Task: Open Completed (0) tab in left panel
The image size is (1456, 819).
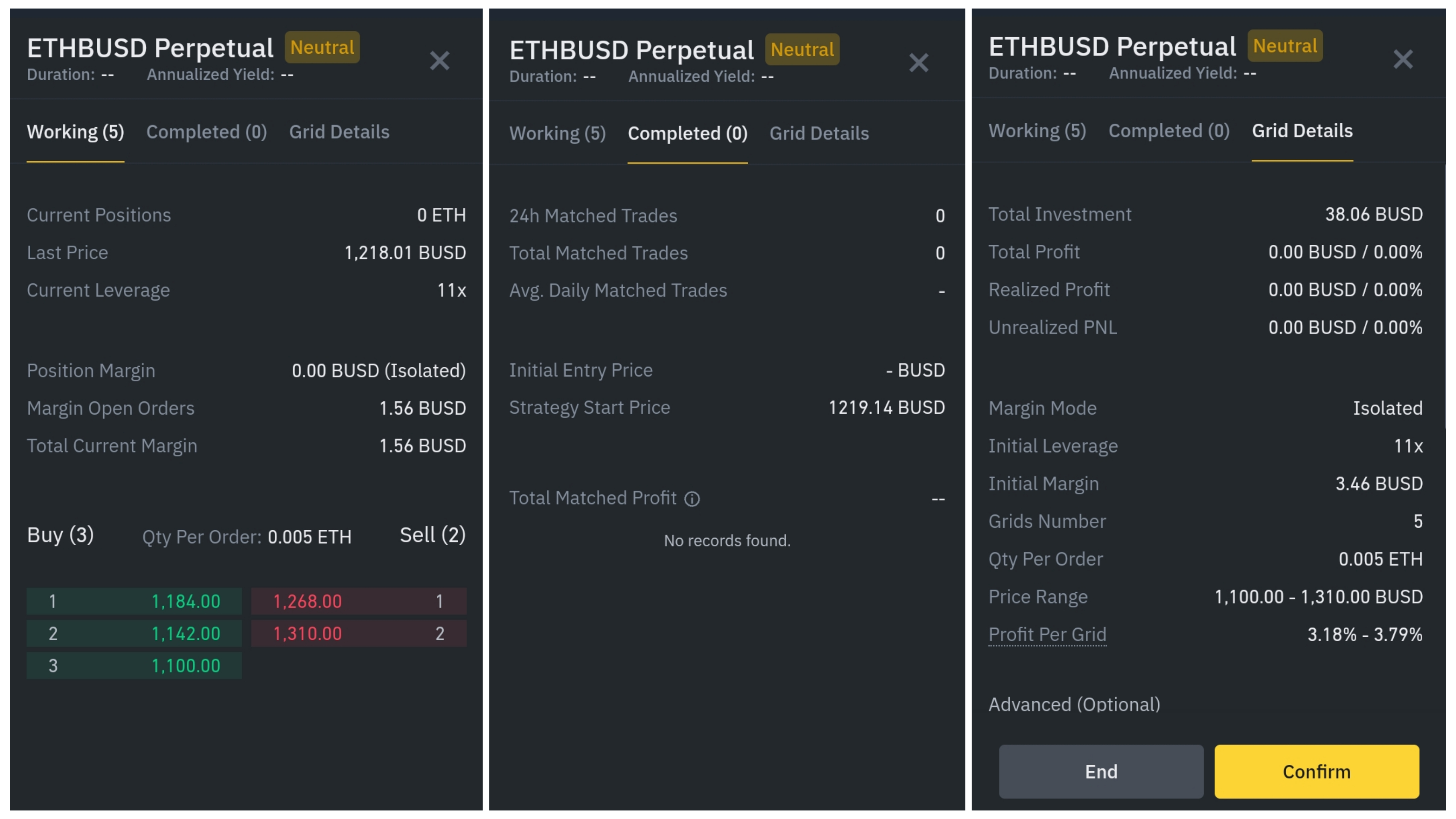Action: pos(206,132)
